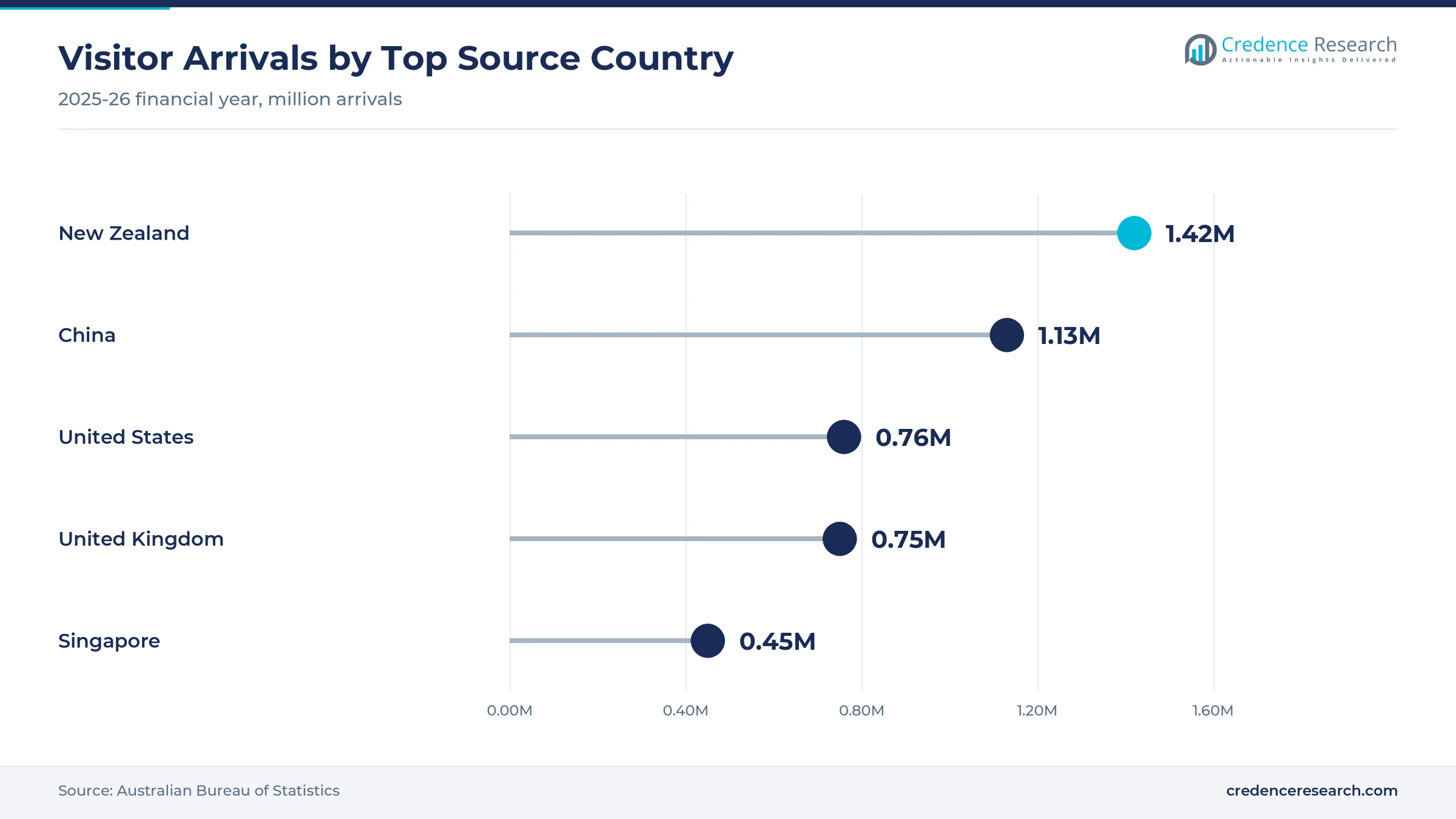1456x819 pixels.
Task: Click the '0.40M' axis tick label
Action: (686, 710)
